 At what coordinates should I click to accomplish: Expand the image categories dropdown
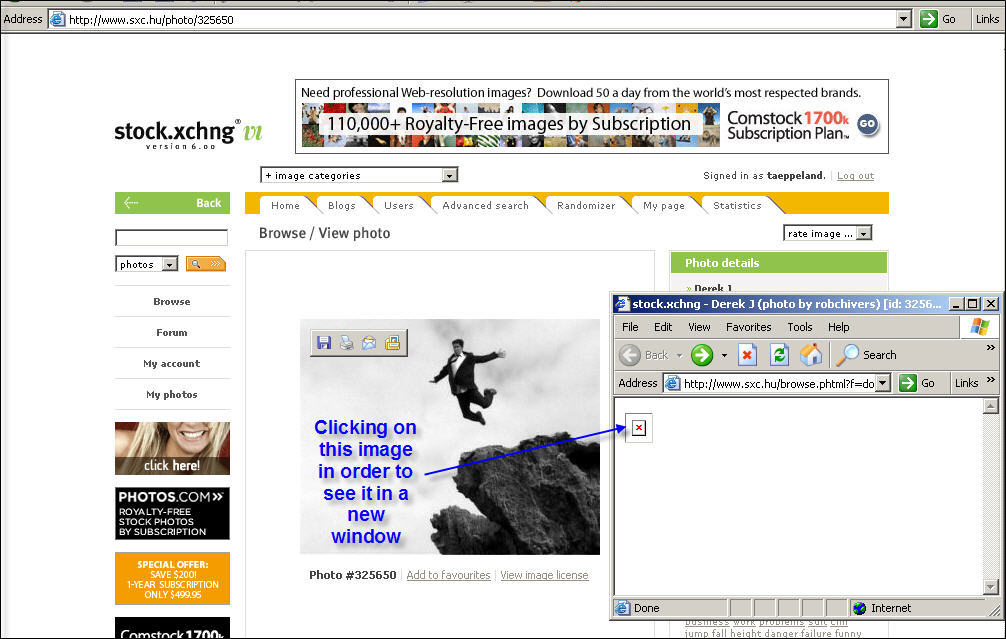click(x=449, y=175)
